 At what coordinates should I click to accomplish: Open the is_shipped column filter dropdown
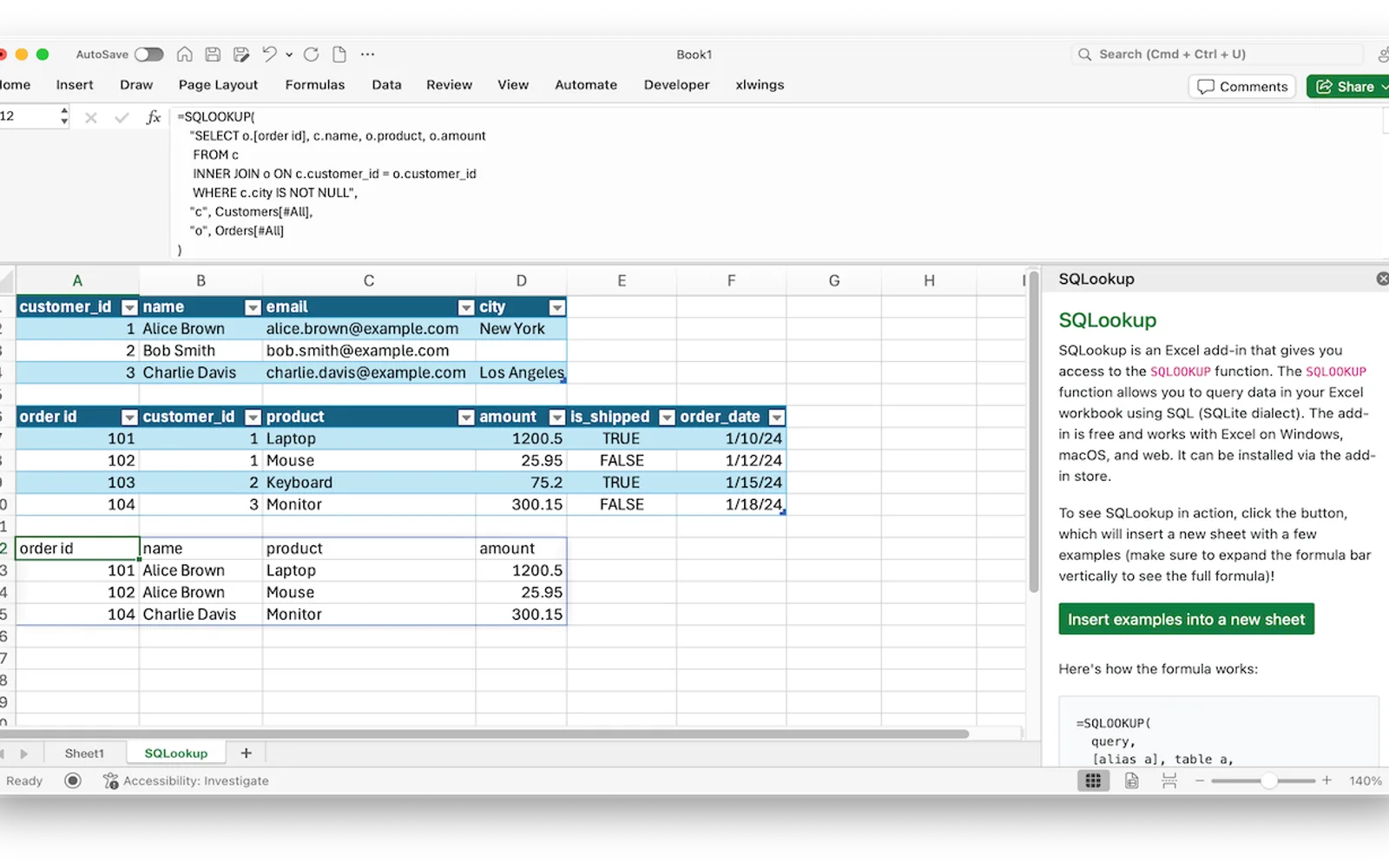pyautogui.click(x=667, y=418)
